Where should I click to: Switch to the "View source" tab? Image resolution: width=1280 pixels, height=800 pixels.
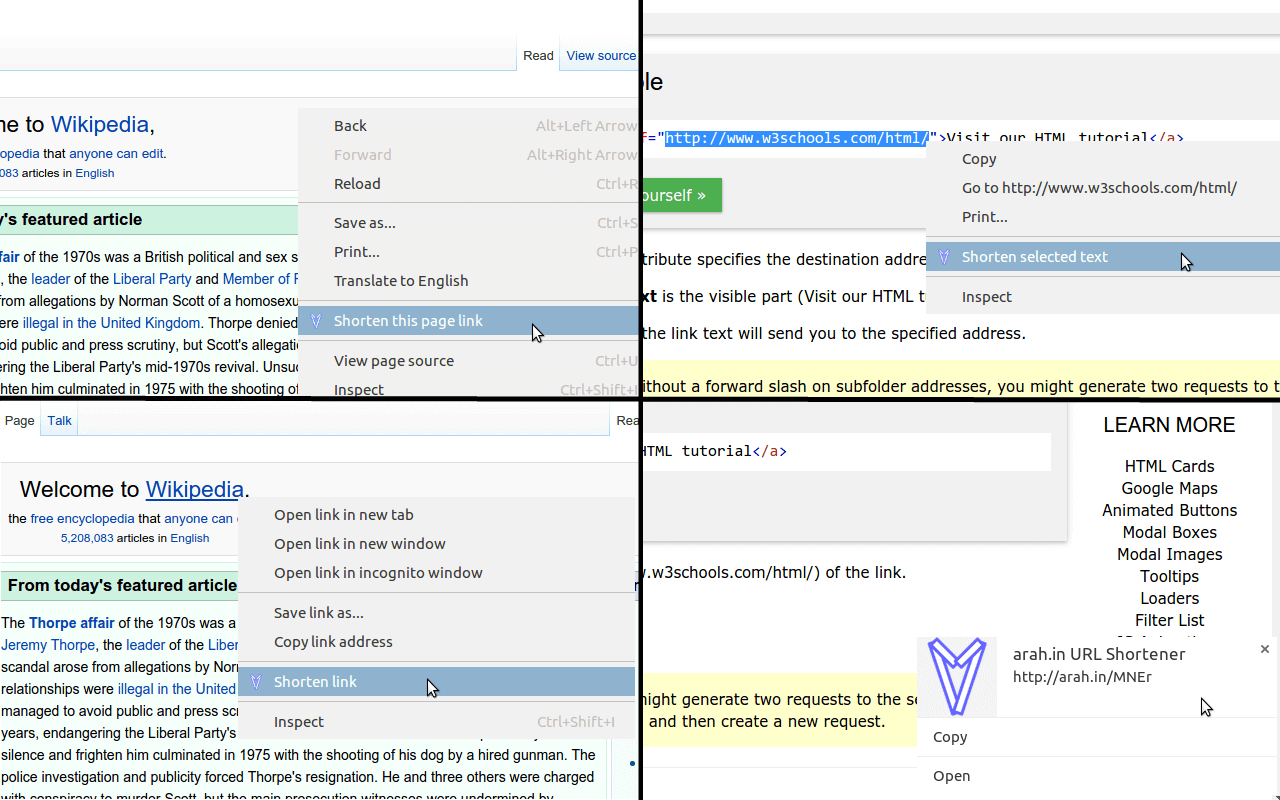(x=601, y=55)
